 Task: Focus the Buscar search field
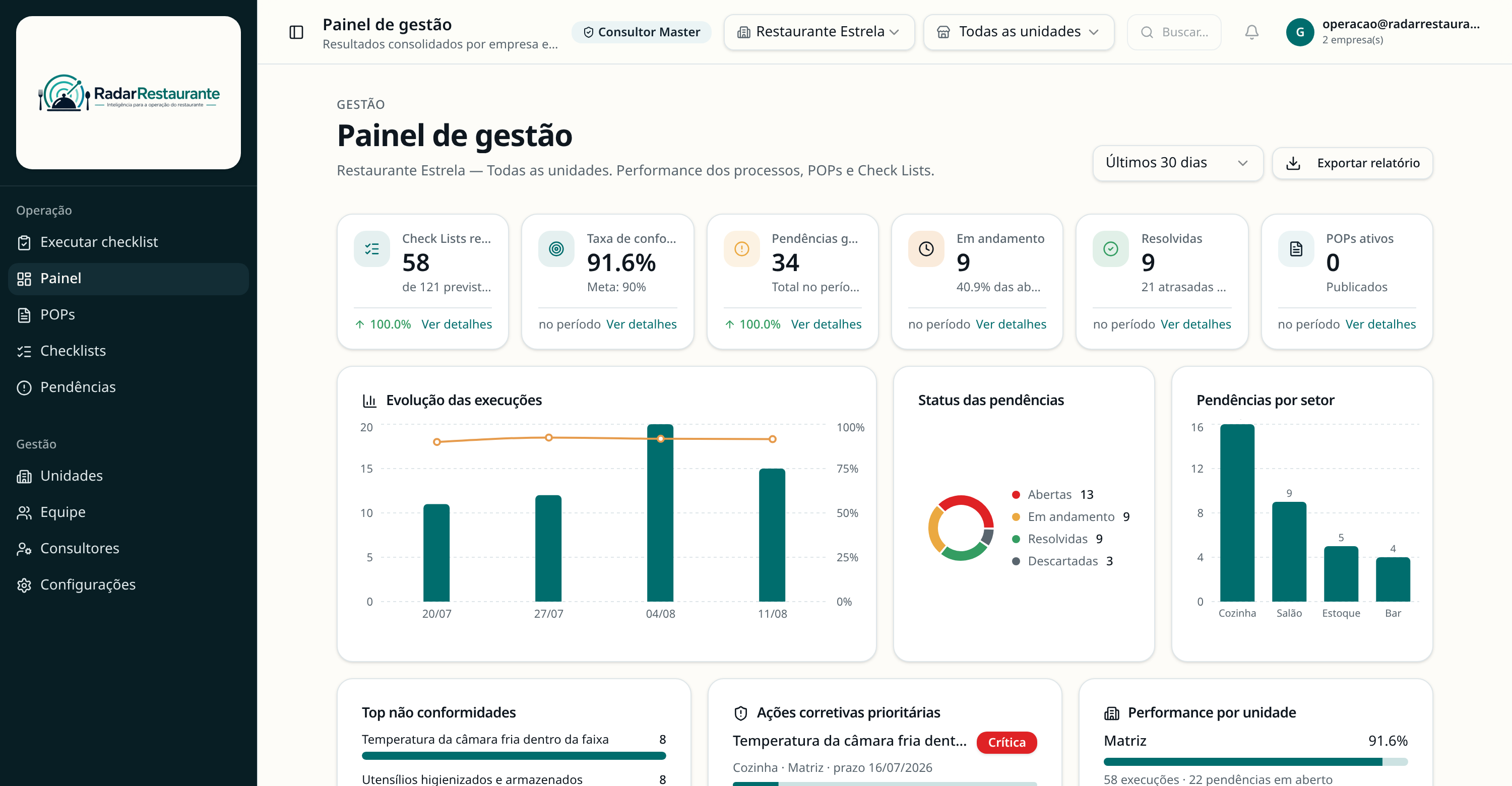(x=1174, y=32)
